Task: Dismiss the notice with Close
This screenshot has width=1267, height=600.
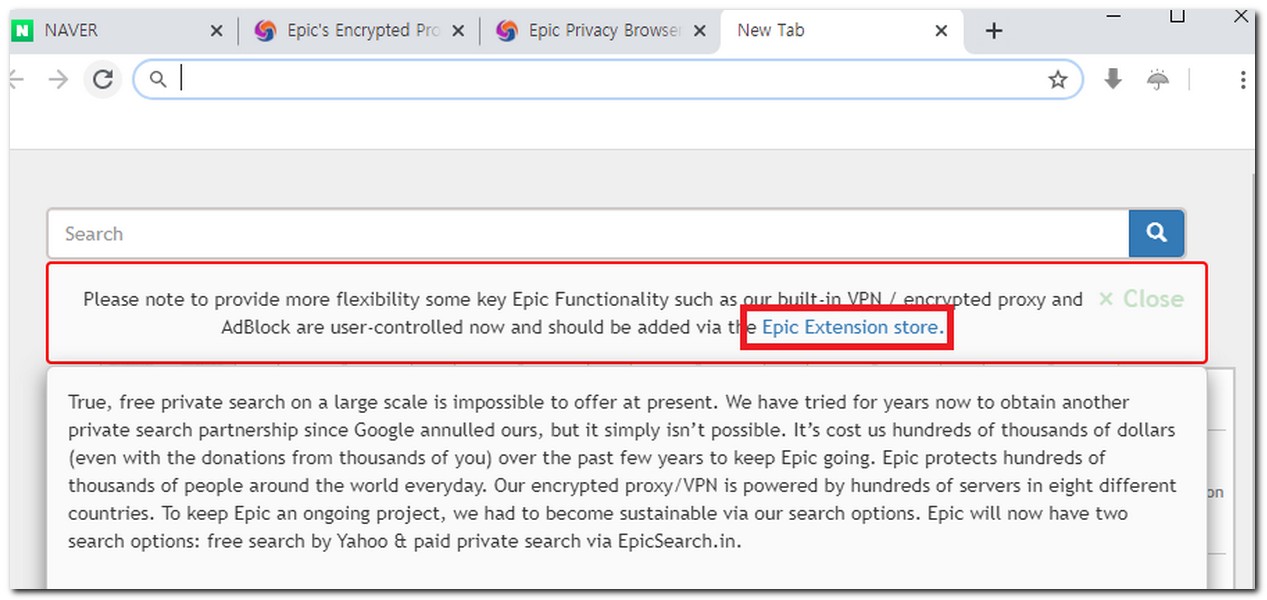Action: pyautogui.click(x=1141, y=299)
